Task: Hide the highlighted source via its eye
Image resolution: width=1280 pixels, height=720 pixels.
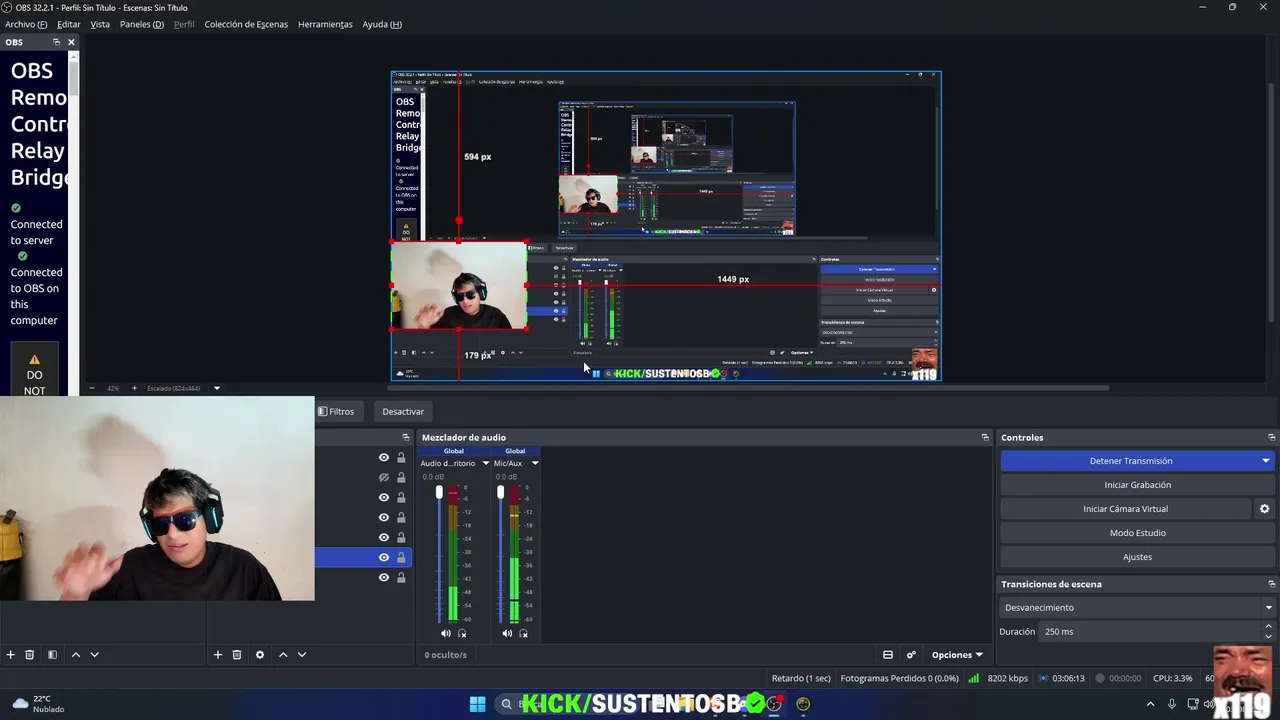Action: [x=383, y=558]
